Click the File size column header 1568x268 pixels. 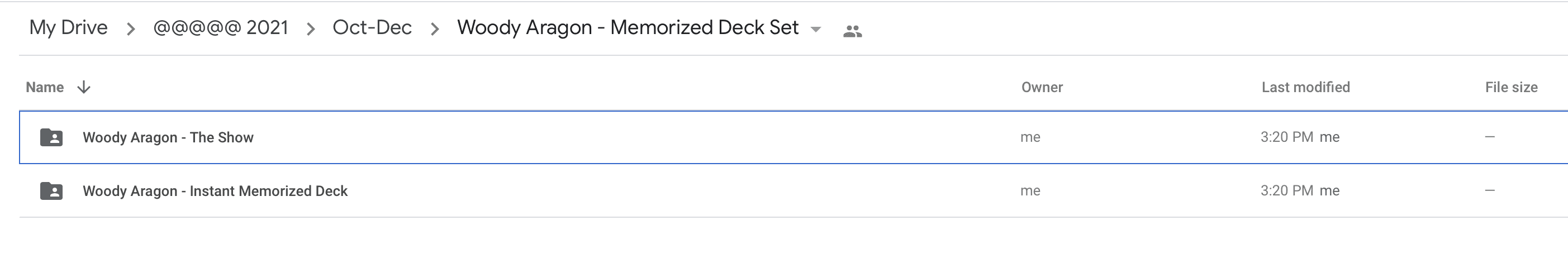click(x=1512, y=88)
